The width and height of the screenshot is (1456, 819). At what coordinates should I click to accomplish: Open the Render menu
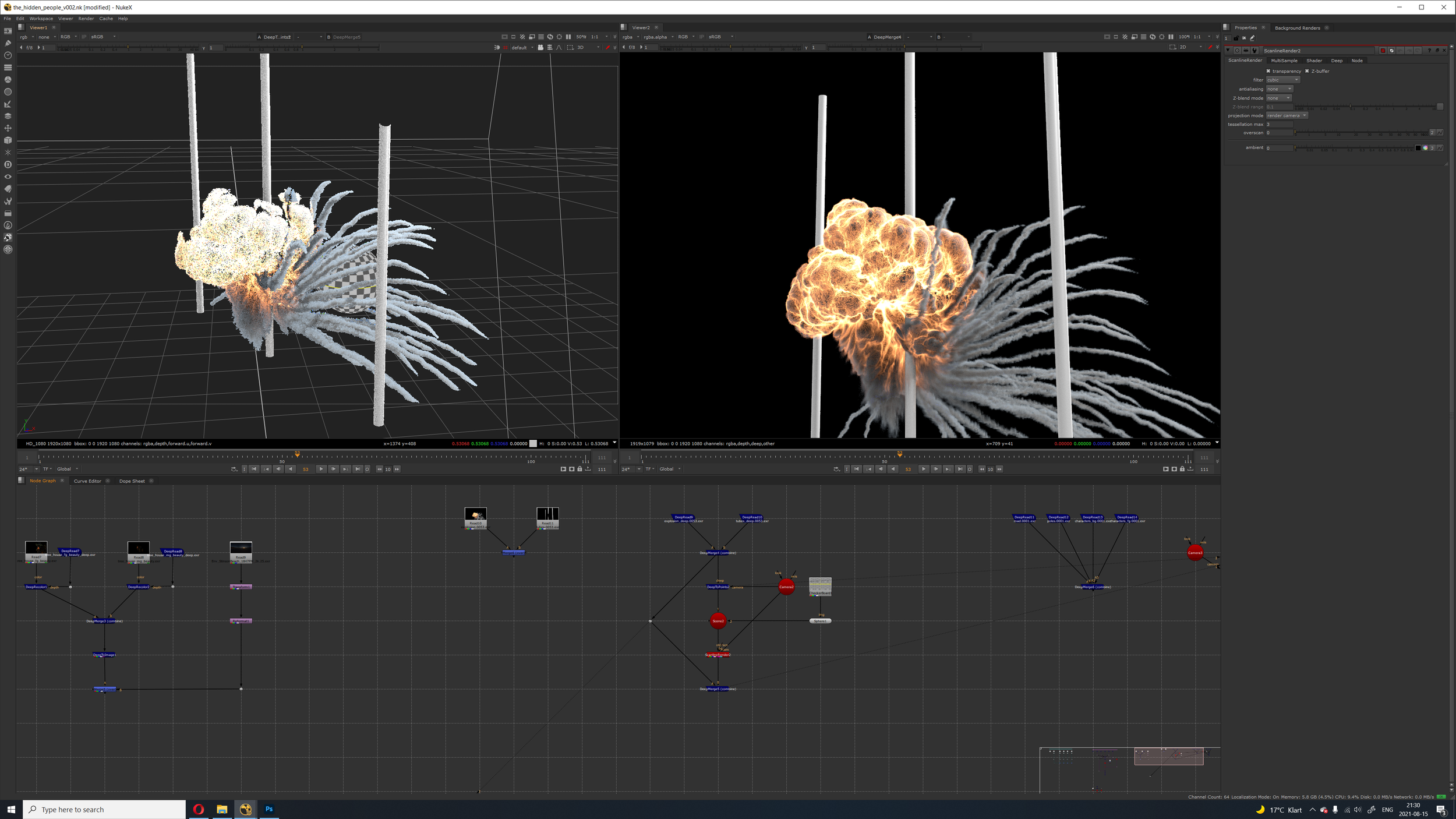tap(86, 19)
